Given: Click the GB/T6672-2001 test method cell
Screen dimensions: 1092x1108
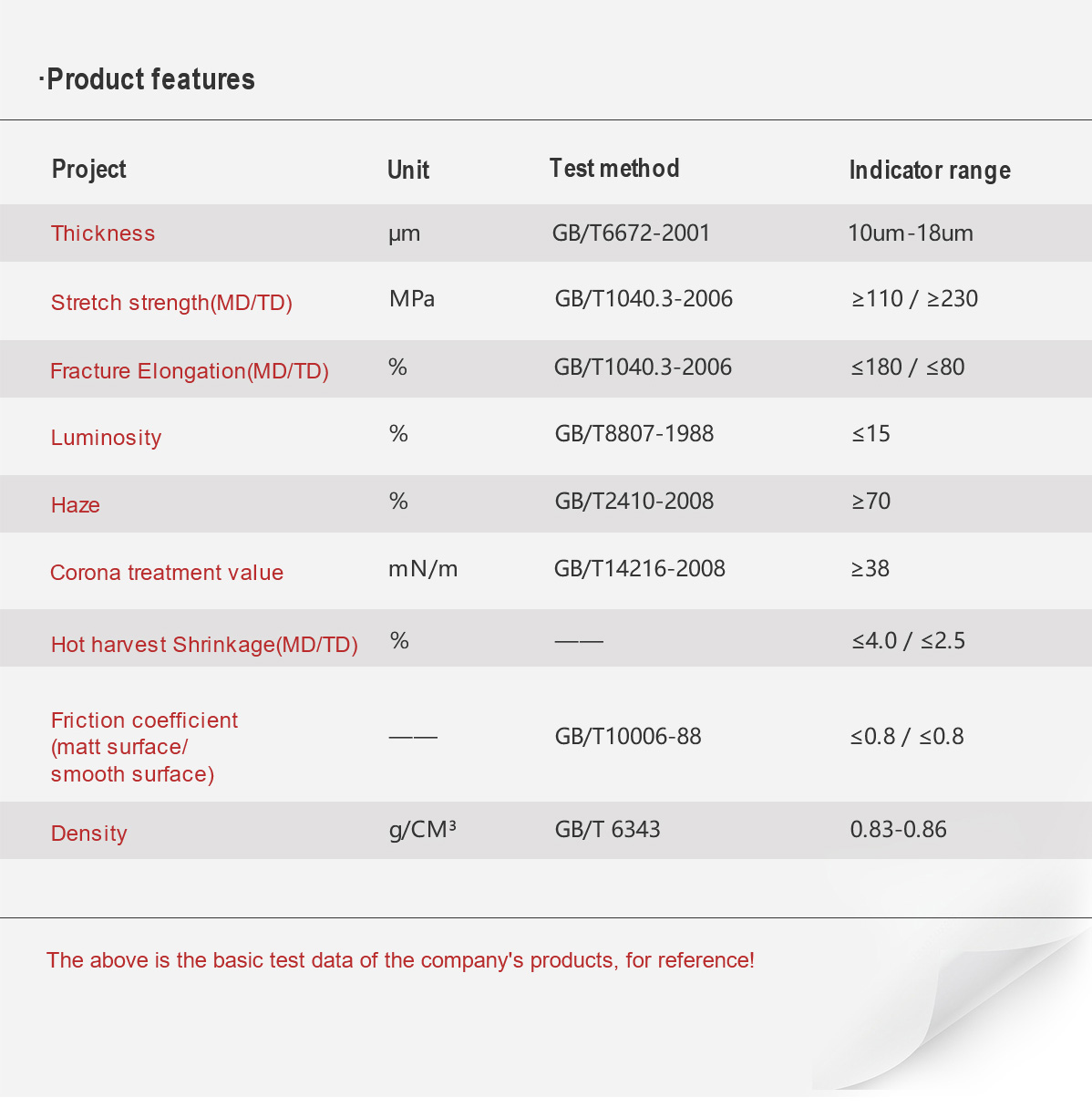Looking at the screenshot, I should click(x=631, y=233).
